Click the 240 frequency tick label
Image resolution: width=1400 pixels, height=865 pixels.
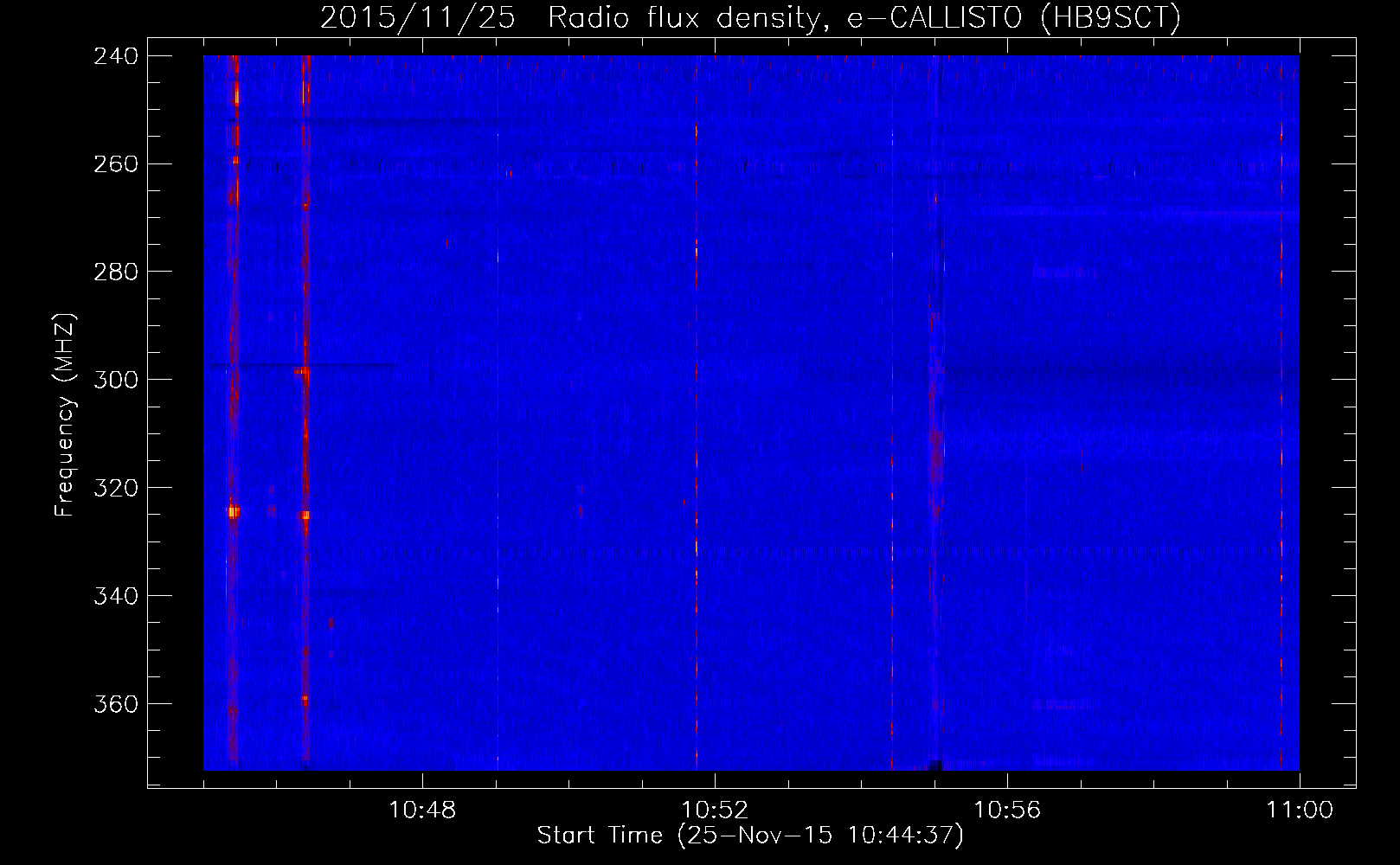point(116,55)
